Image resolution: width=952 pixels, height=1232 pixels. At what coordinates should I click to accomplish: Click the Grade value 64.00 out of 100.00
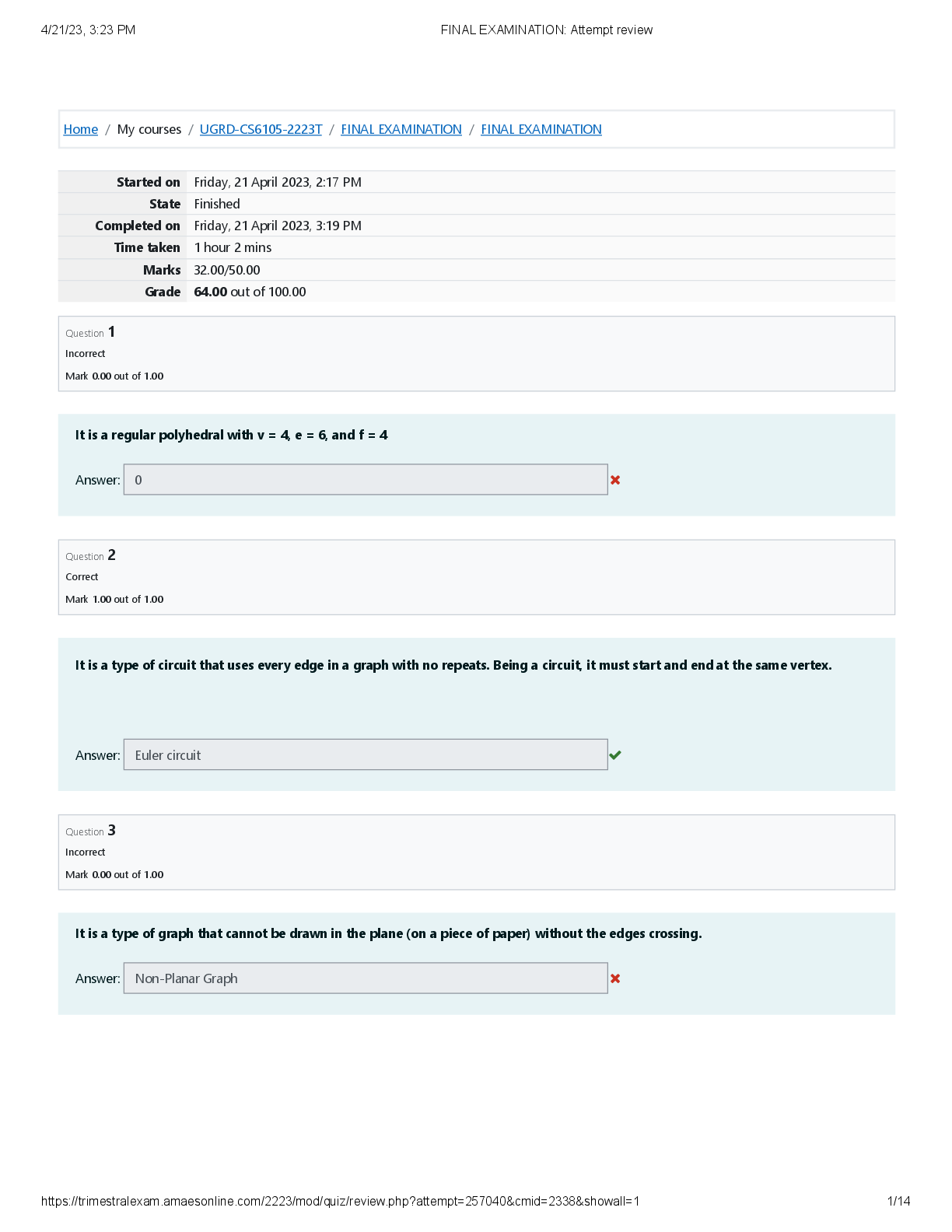coord(250,292)
